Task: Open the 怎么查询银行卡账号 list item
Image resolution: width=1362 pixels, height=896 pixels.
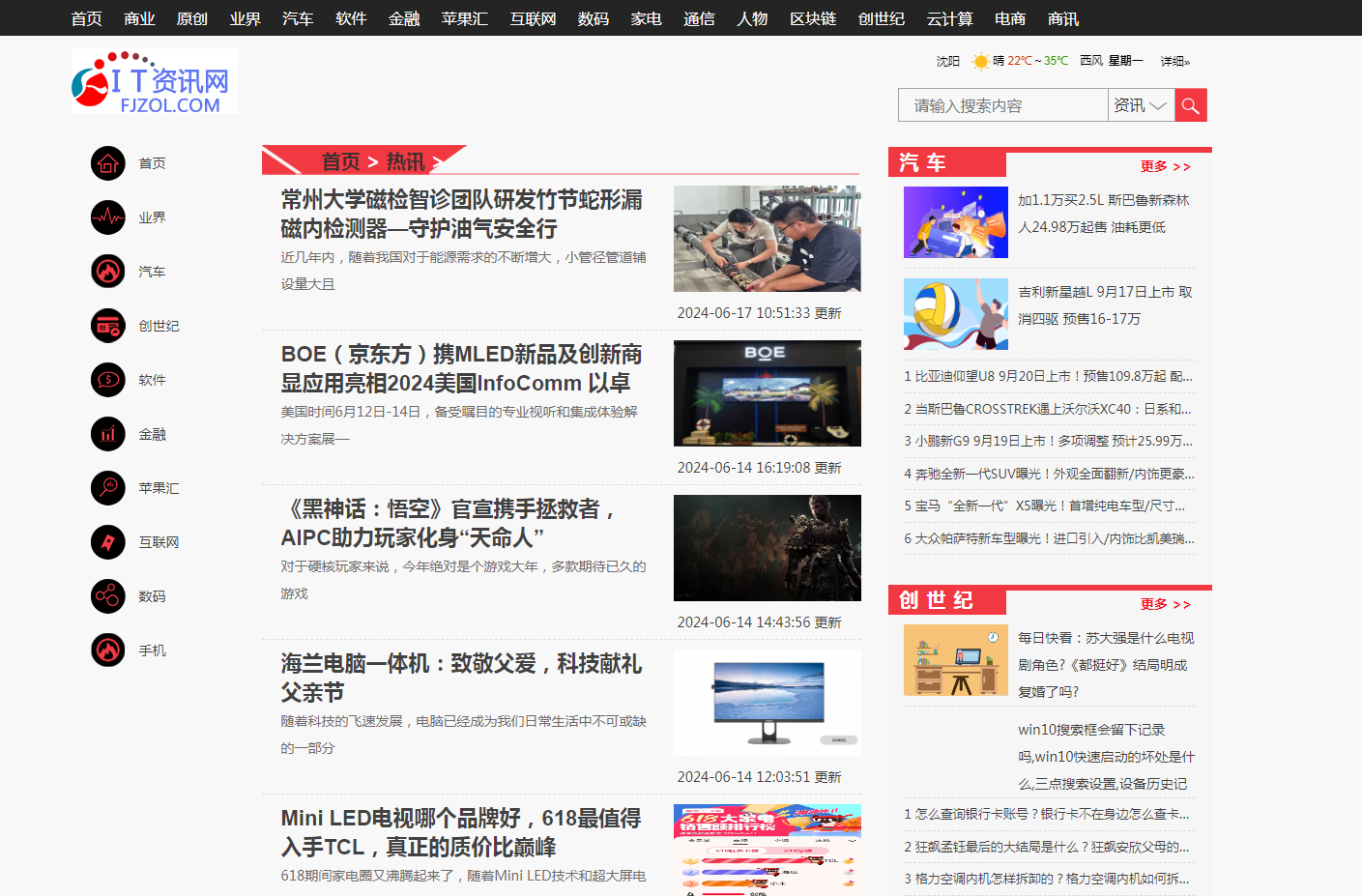Action: click(1049, 814)
